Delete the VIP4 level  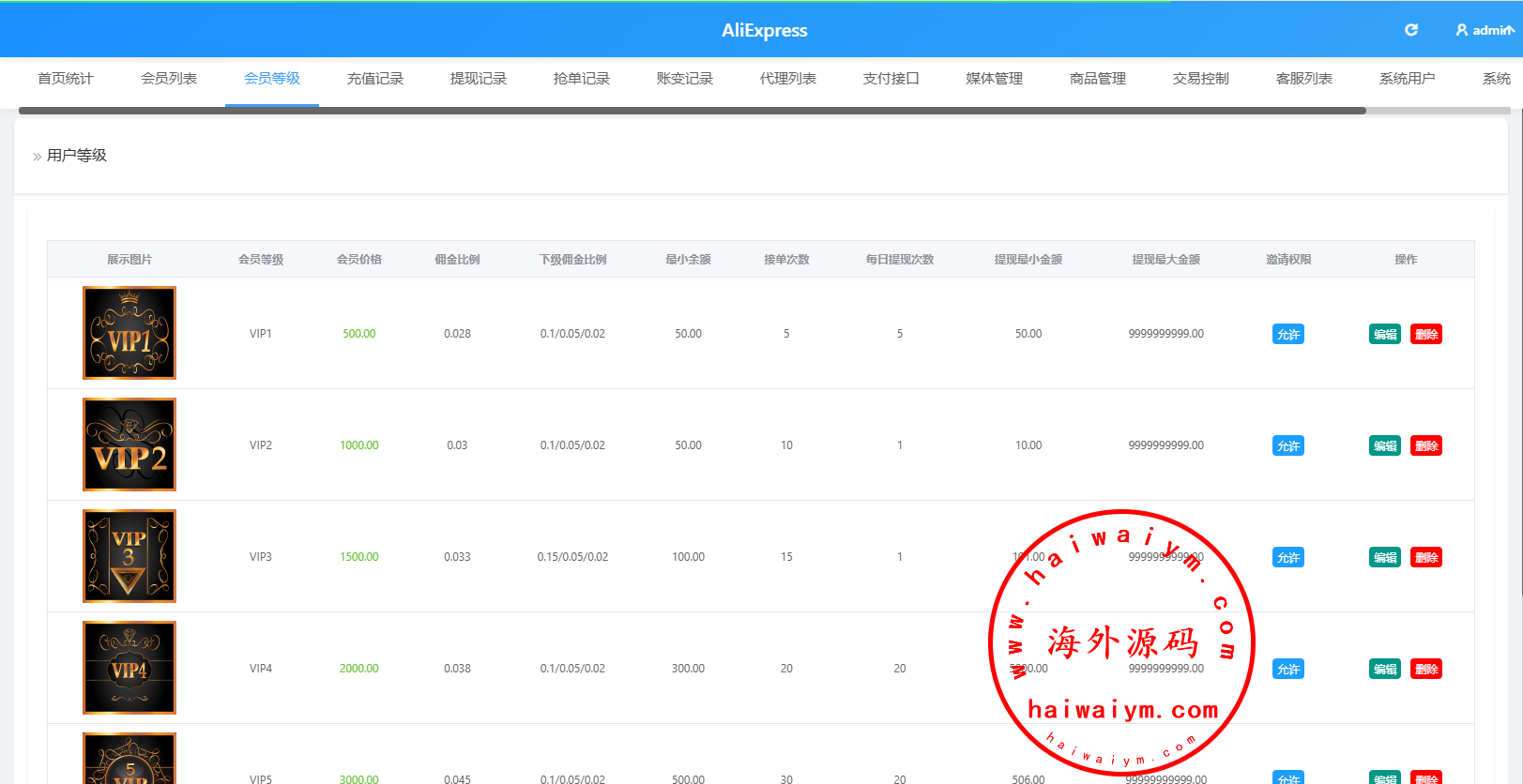point(1426,669)
